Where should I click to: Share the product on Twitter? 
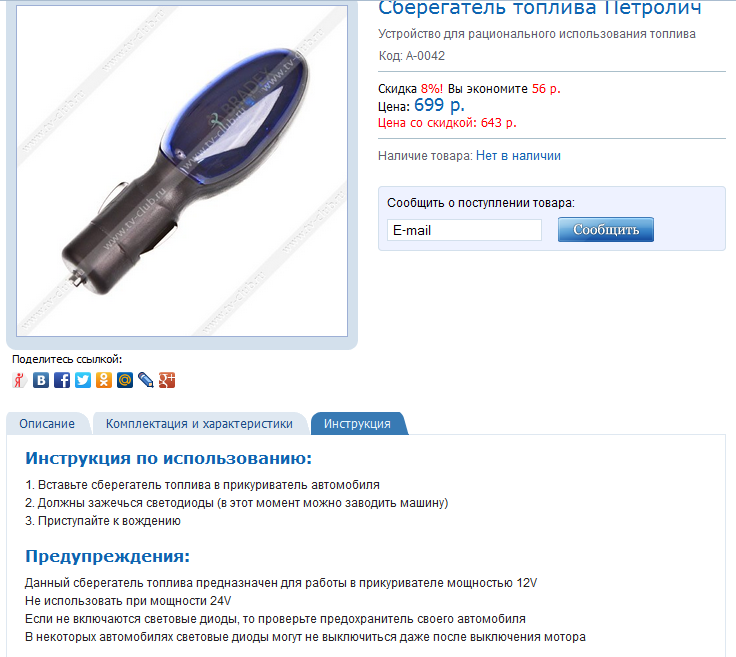click(x=83, y=380)
